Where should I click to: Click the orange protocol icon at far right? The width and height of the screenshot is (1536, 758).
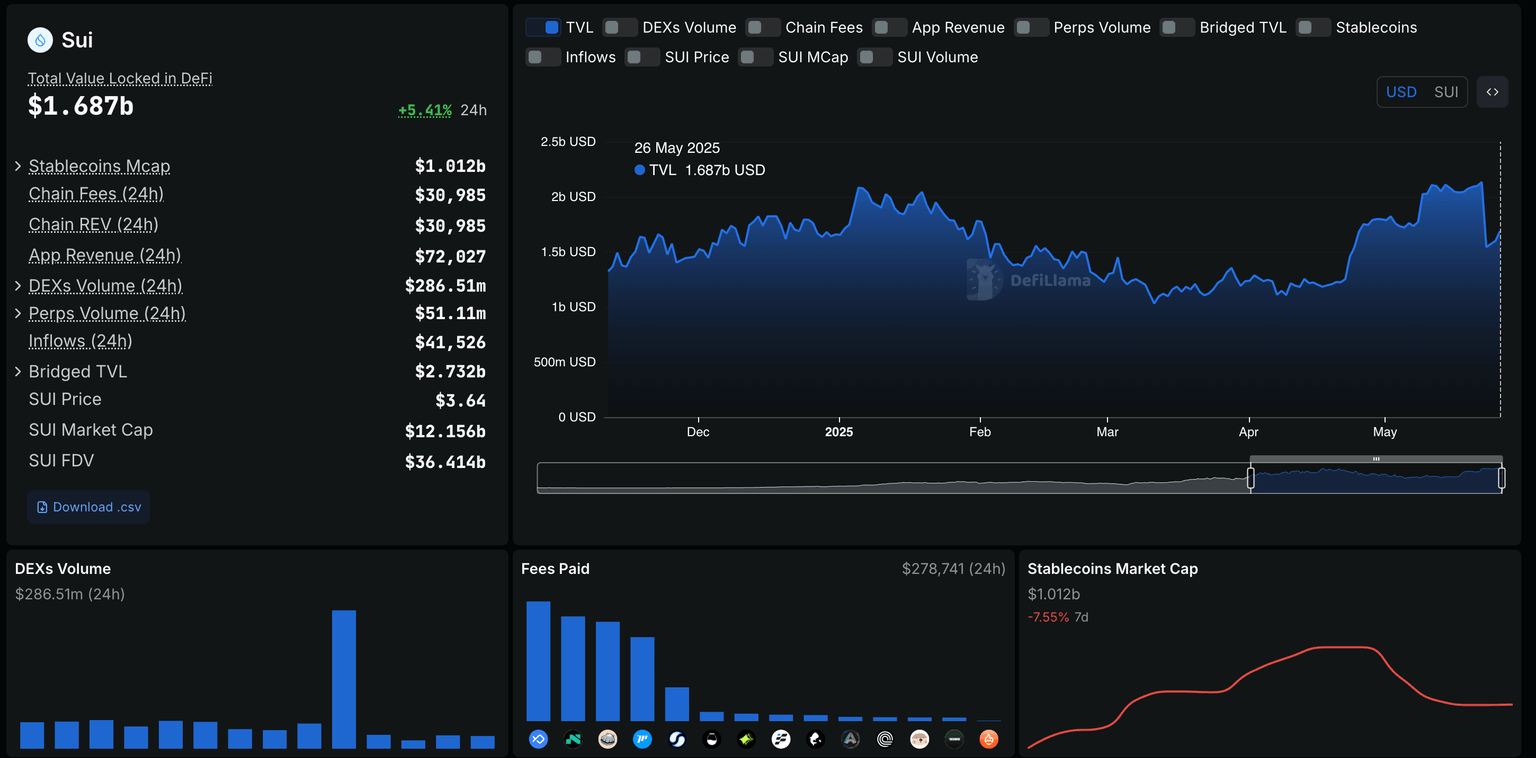pos(989,740)
